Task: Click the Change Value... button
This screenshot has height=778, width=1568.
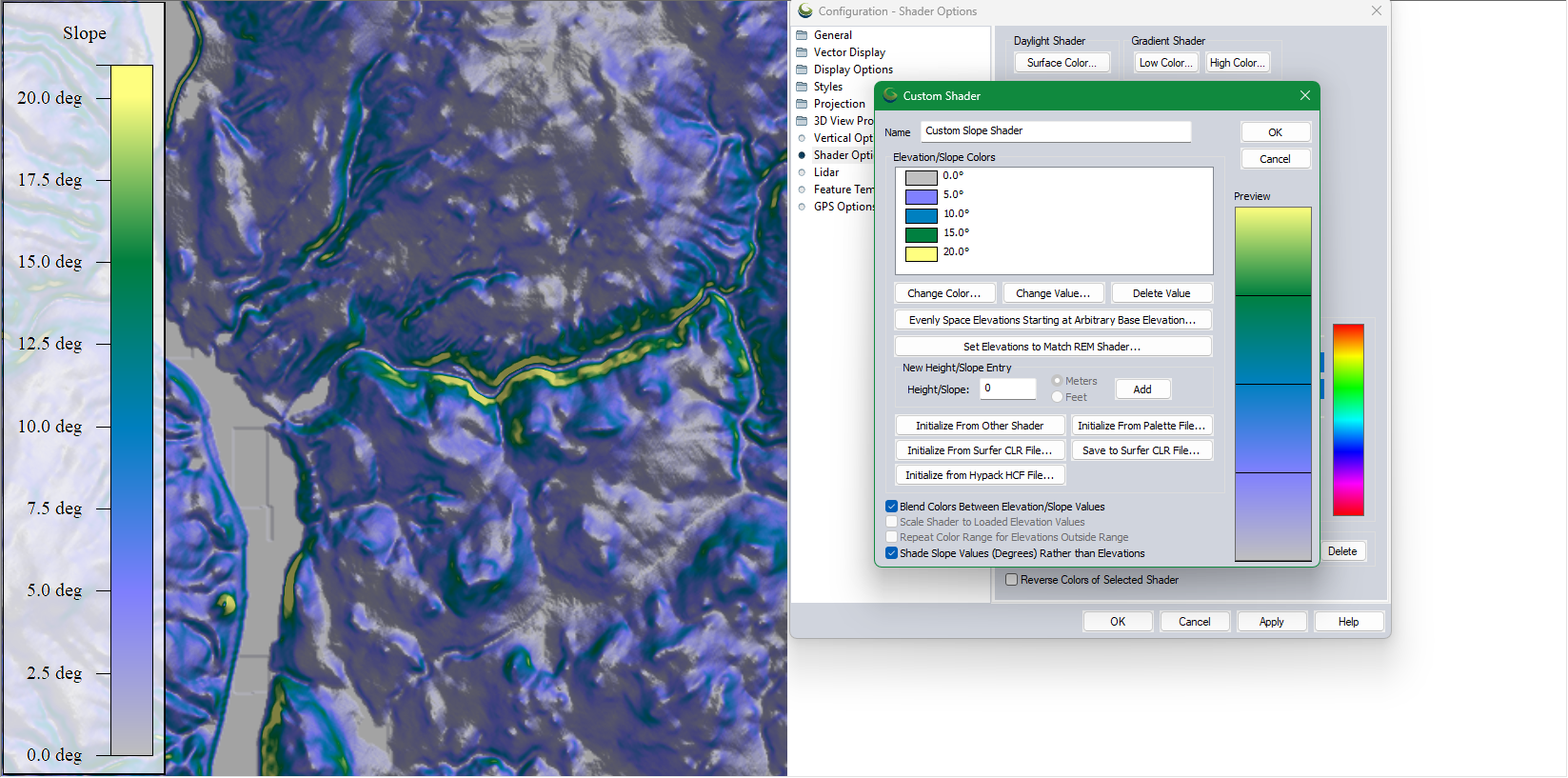Action: [x=1053, y=293]
